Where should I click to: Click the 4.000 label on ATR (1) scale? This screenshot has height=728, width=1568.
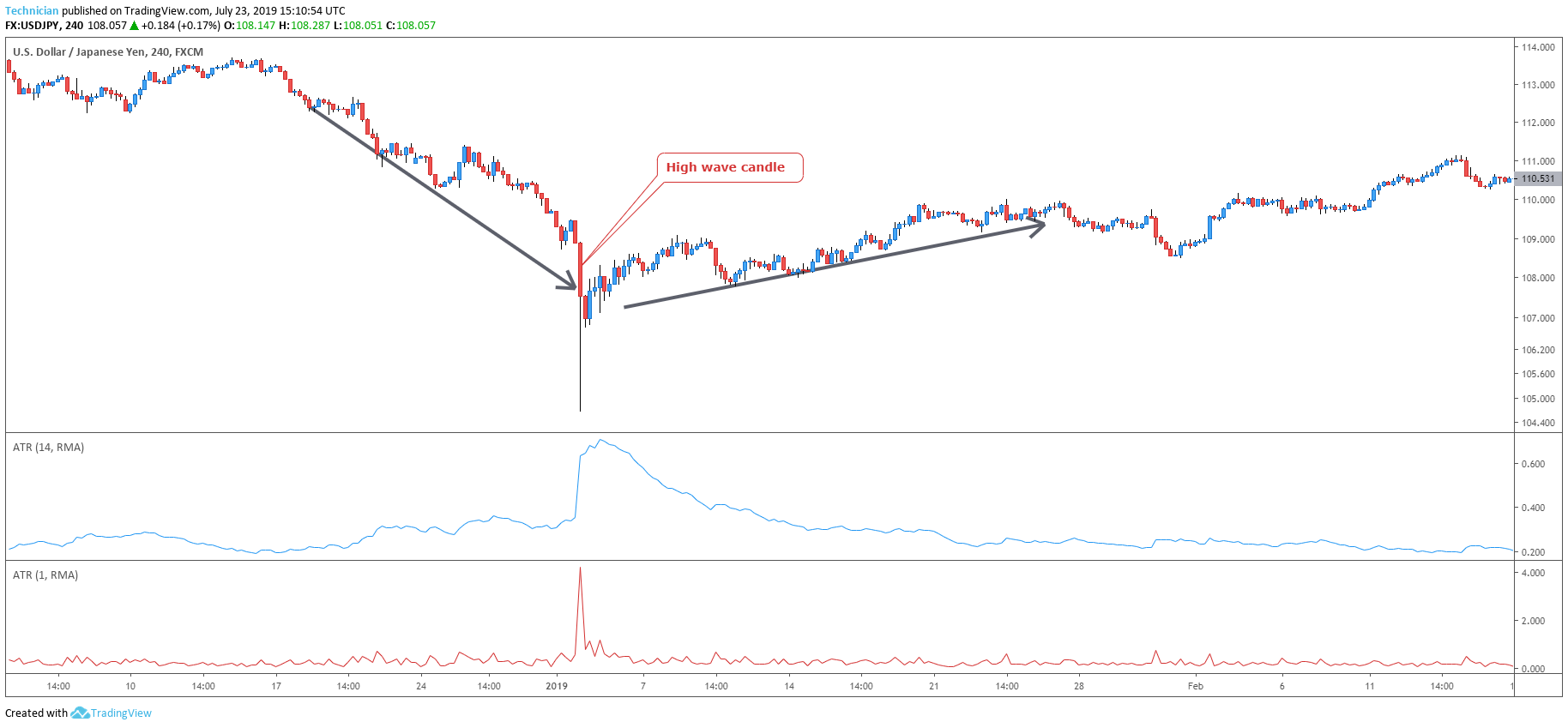pos(1533,573)
